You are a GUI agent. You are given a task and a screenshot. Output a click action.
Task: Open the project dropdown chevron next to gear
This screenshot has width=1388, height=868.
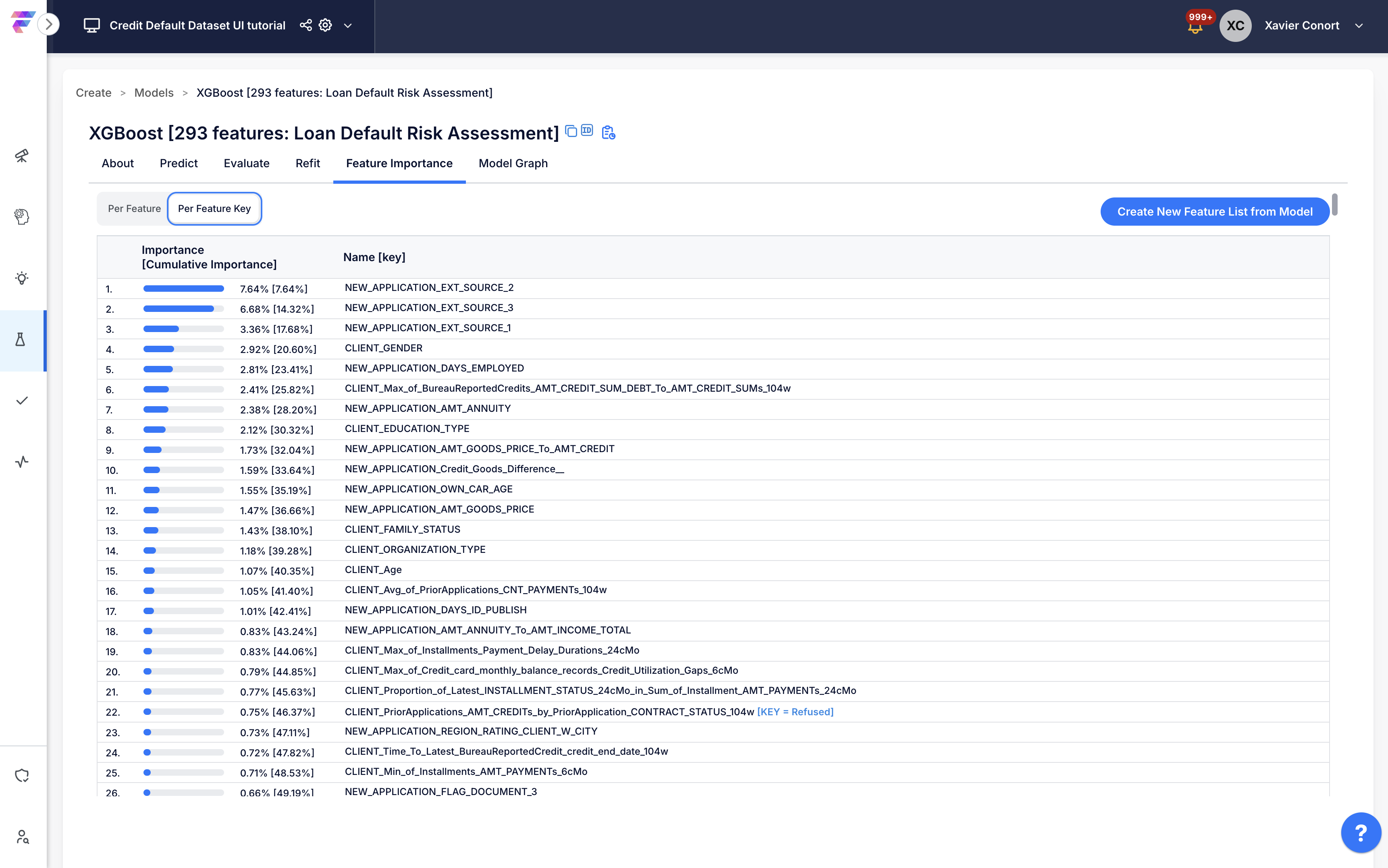[348, 26]
